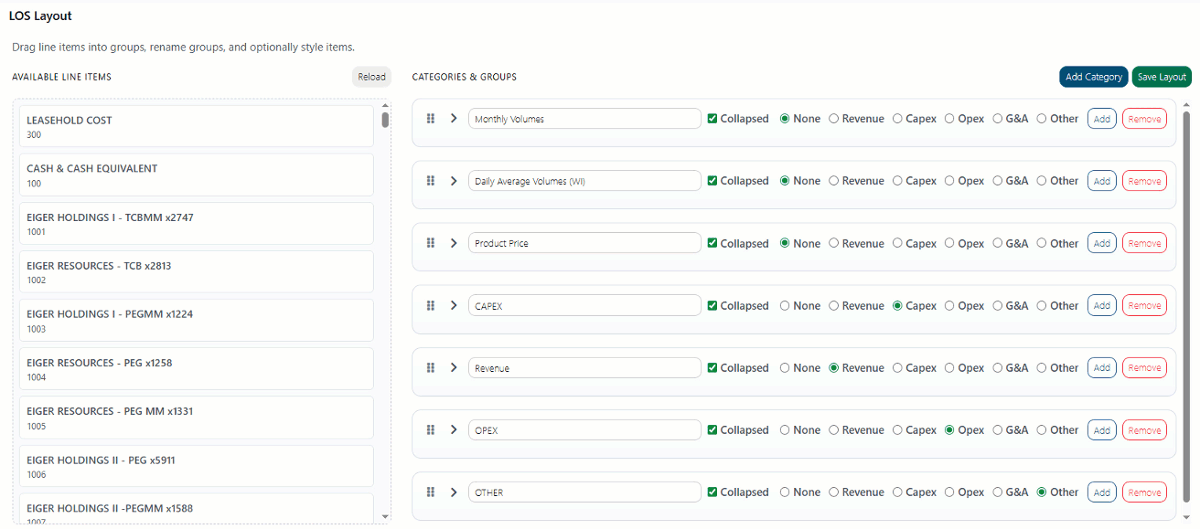Uncheck Collapsed for Revenue group
1200x529 pixels.
(x=712, y=368)
